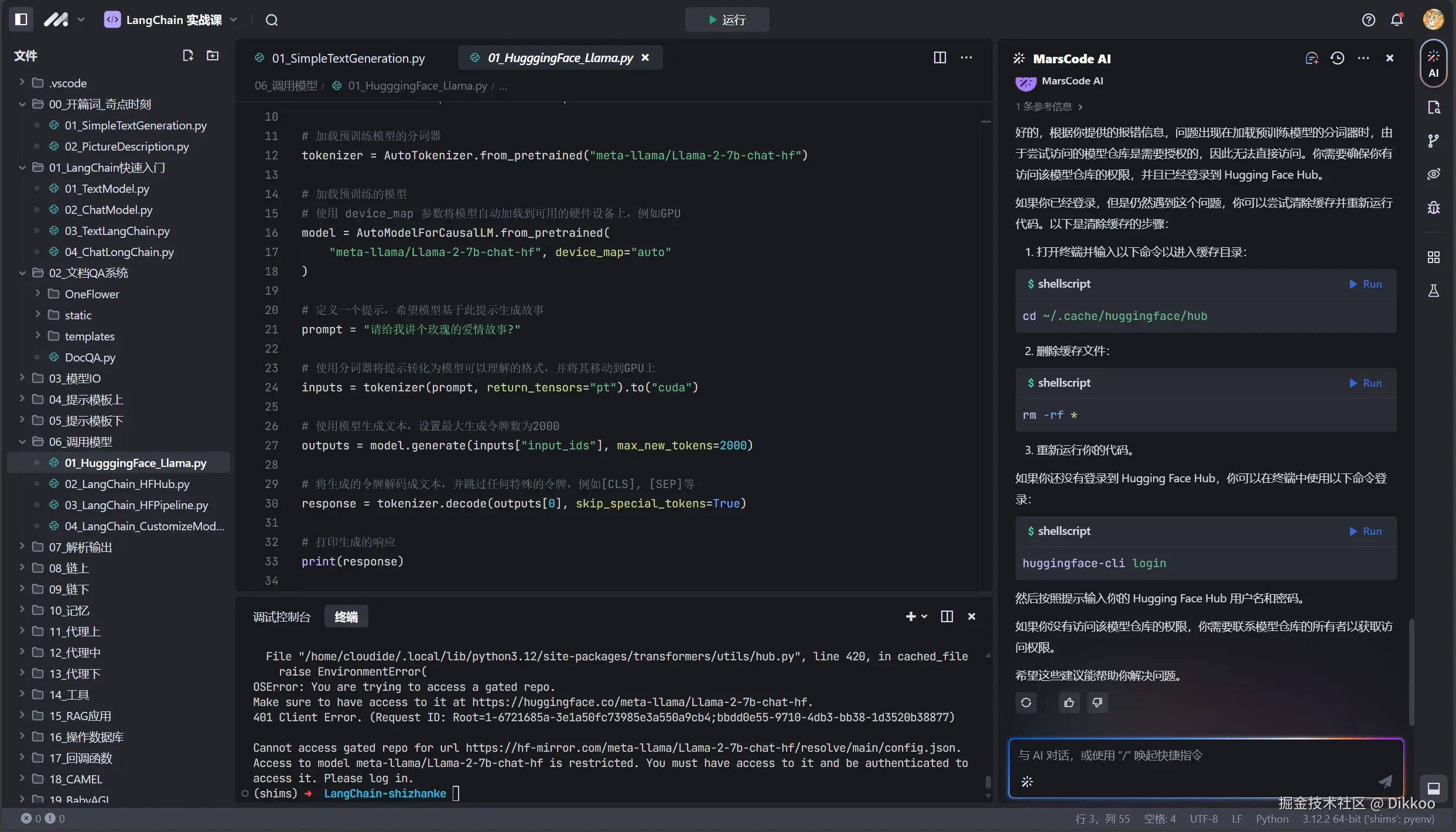Toggle the left sidebar panel icon
Viewport: 1456px width, 832px height.
click(x=21, y=19)
